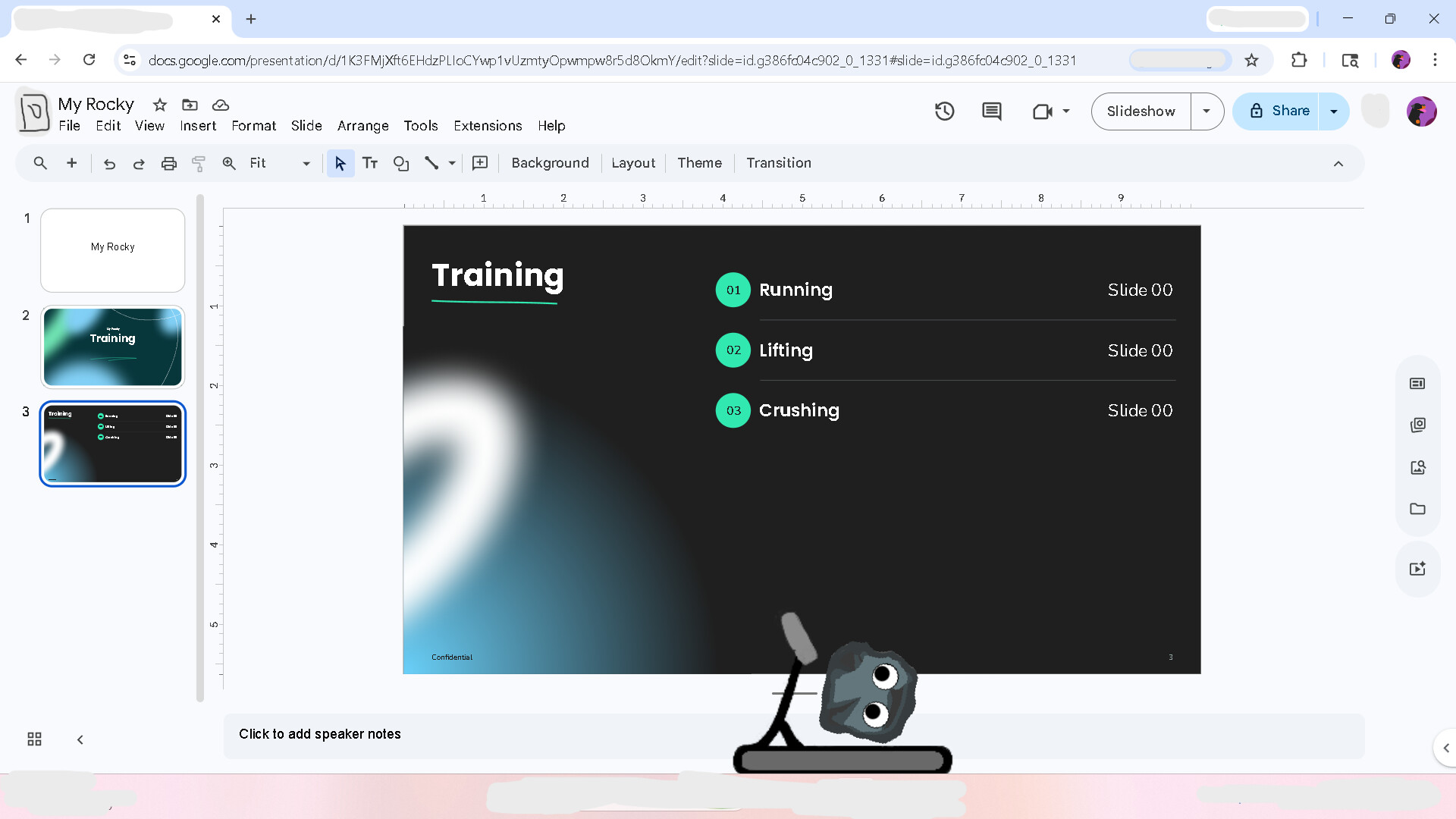Click the Share button

click(x=1278, y=111)
